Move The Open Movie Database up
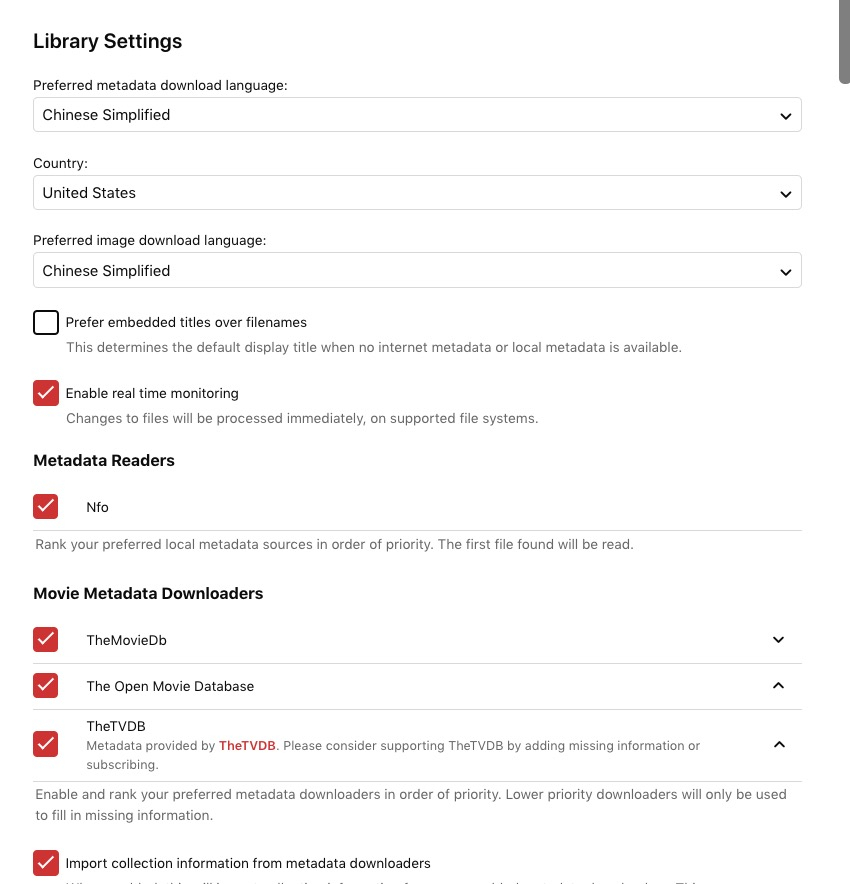The image size is (850, 884). 779,686
